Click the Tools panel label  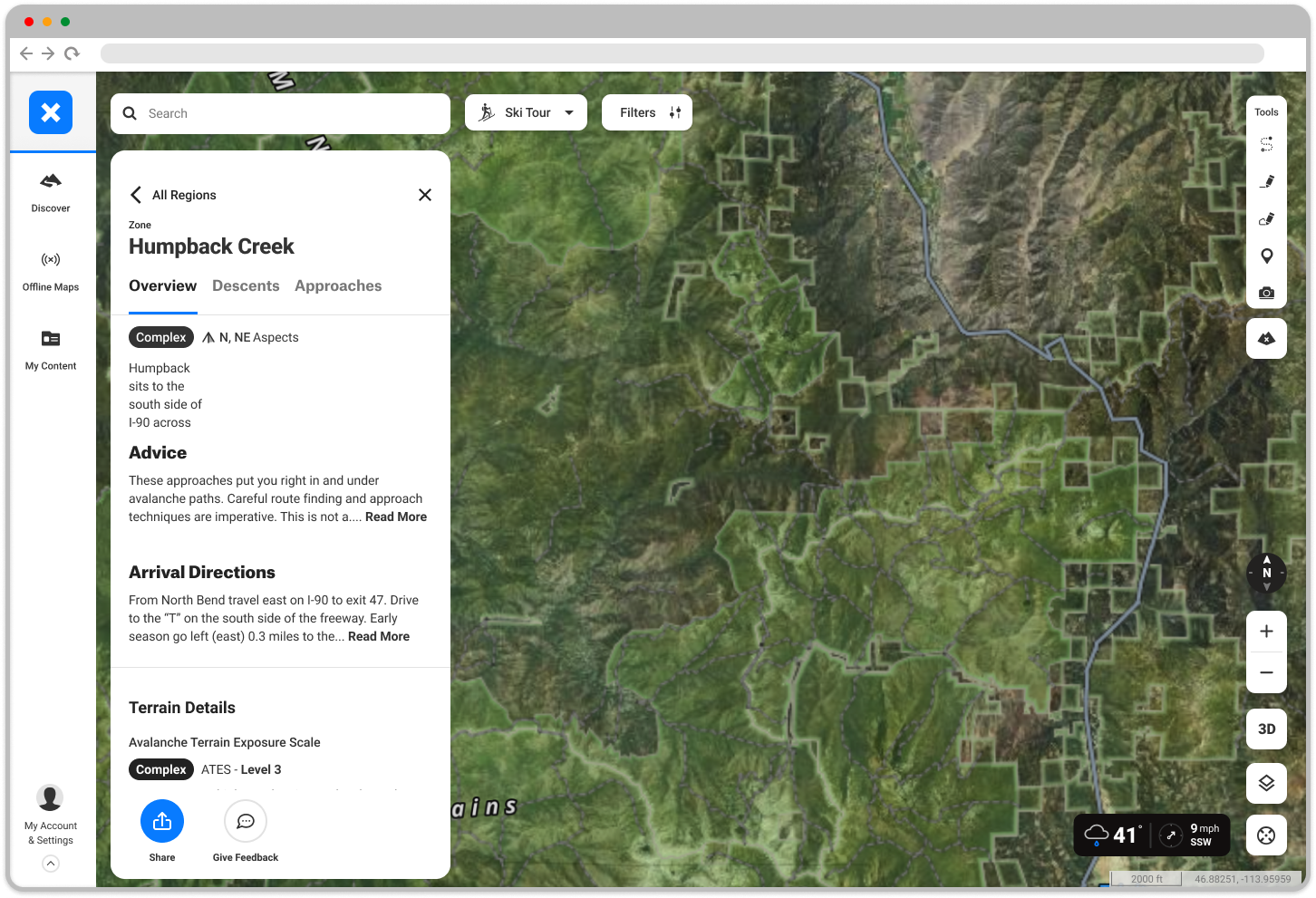tap(1267, 112)
